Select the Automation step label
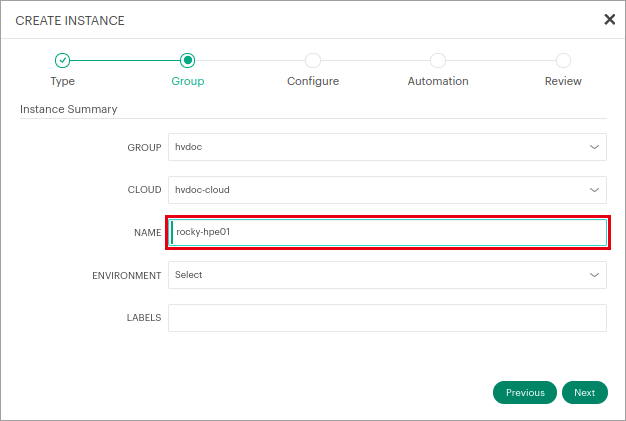Viewport: 626px width, 421px height. click(x=438, y=81)
